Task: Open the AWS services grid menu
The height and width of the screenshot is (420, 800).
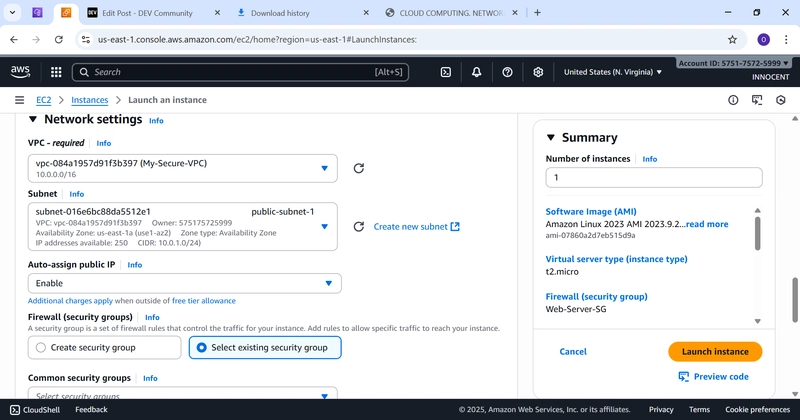Action: click(x=56, y=72)
